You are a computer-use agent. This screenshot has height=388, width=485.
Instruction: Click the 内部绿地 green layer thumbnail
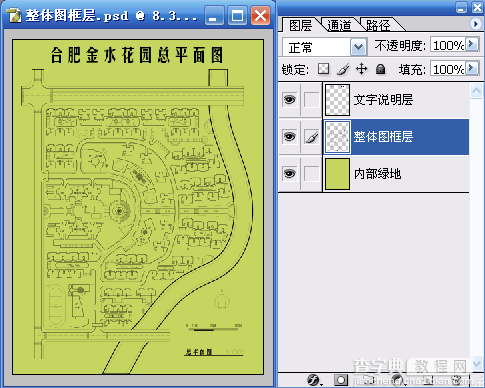(x=337, y=174)
